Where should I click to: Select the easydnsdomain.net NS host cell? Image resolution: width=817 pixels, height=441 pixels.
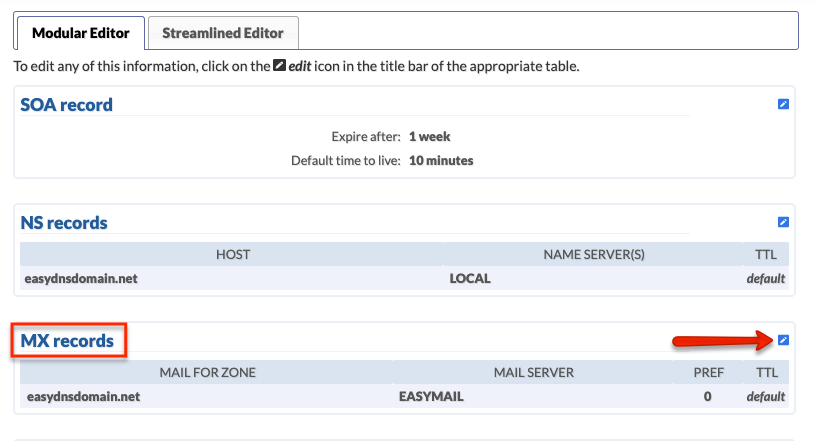coord(81,278)
